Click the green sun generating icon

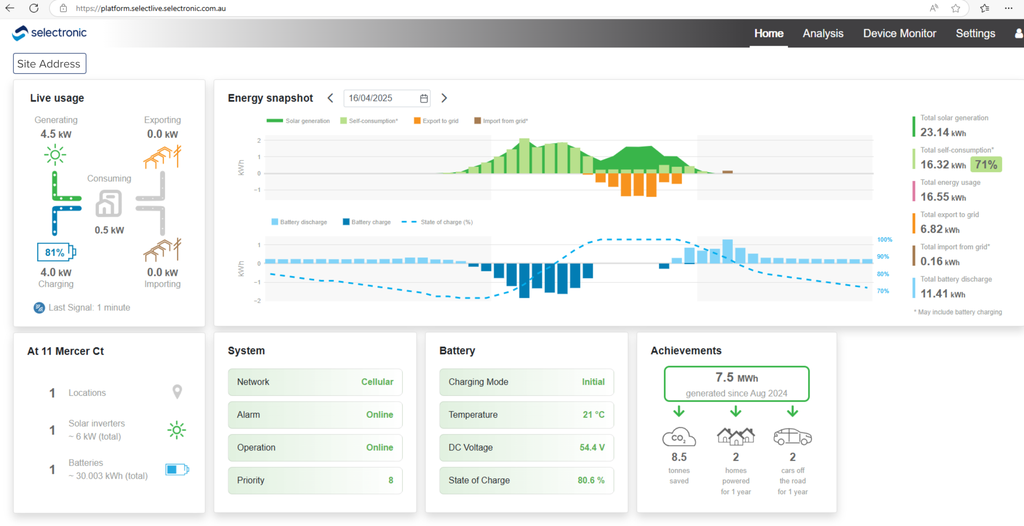(54, 155)
